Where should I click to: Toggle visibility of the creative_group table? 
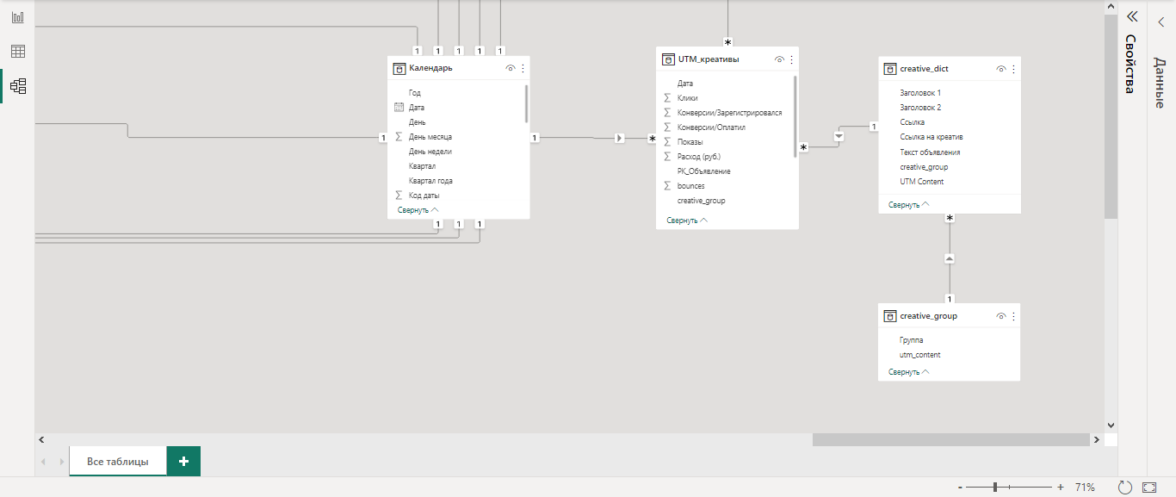[x=1001, y=316]
